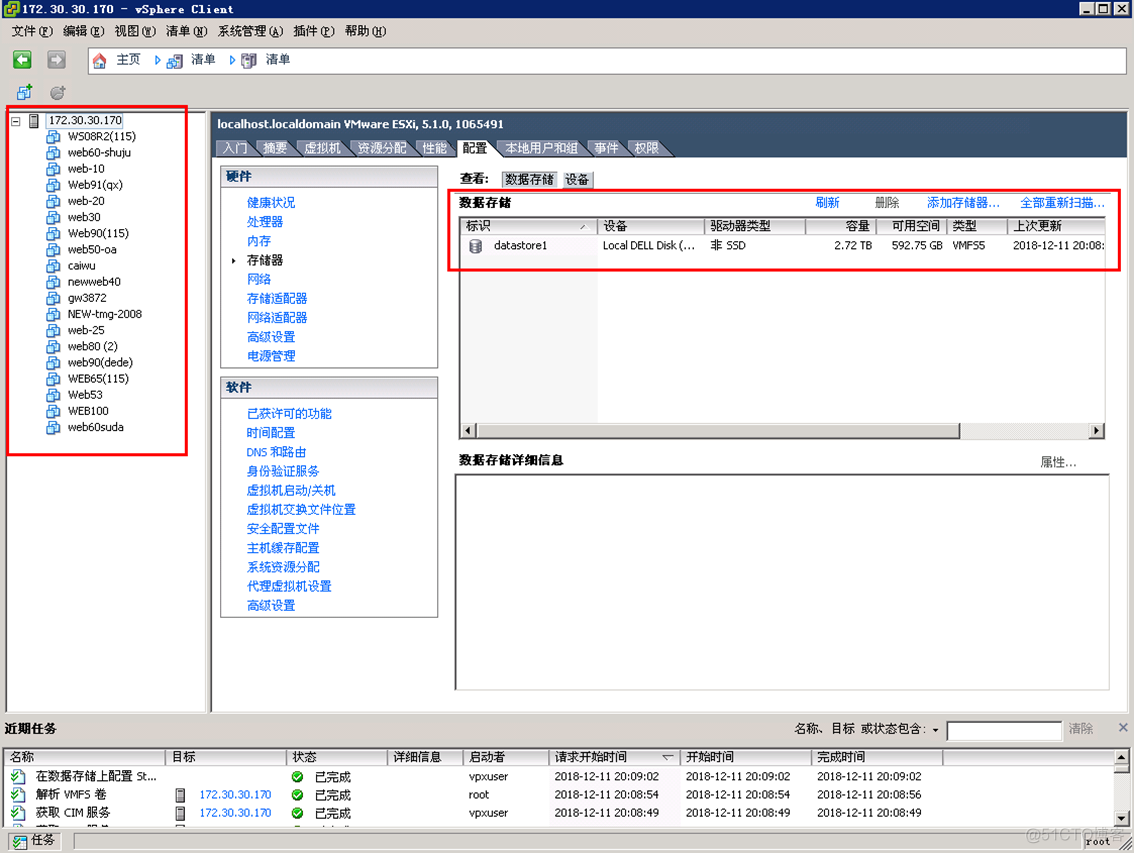Click the 全部重新扫描 link

(1062, 203)
